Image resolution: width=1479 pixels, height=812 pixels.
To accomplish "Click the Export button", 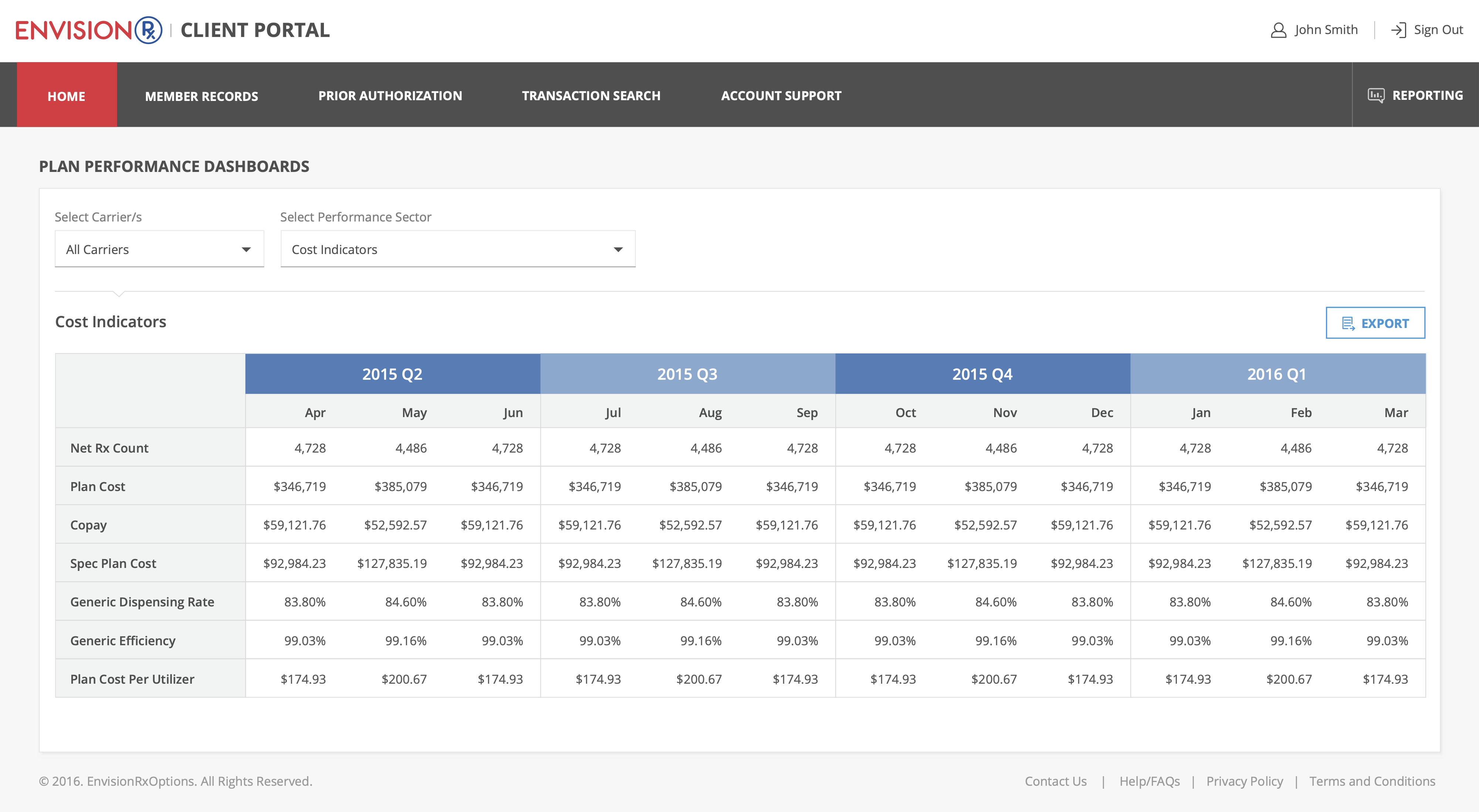I will coord(1375,323).
